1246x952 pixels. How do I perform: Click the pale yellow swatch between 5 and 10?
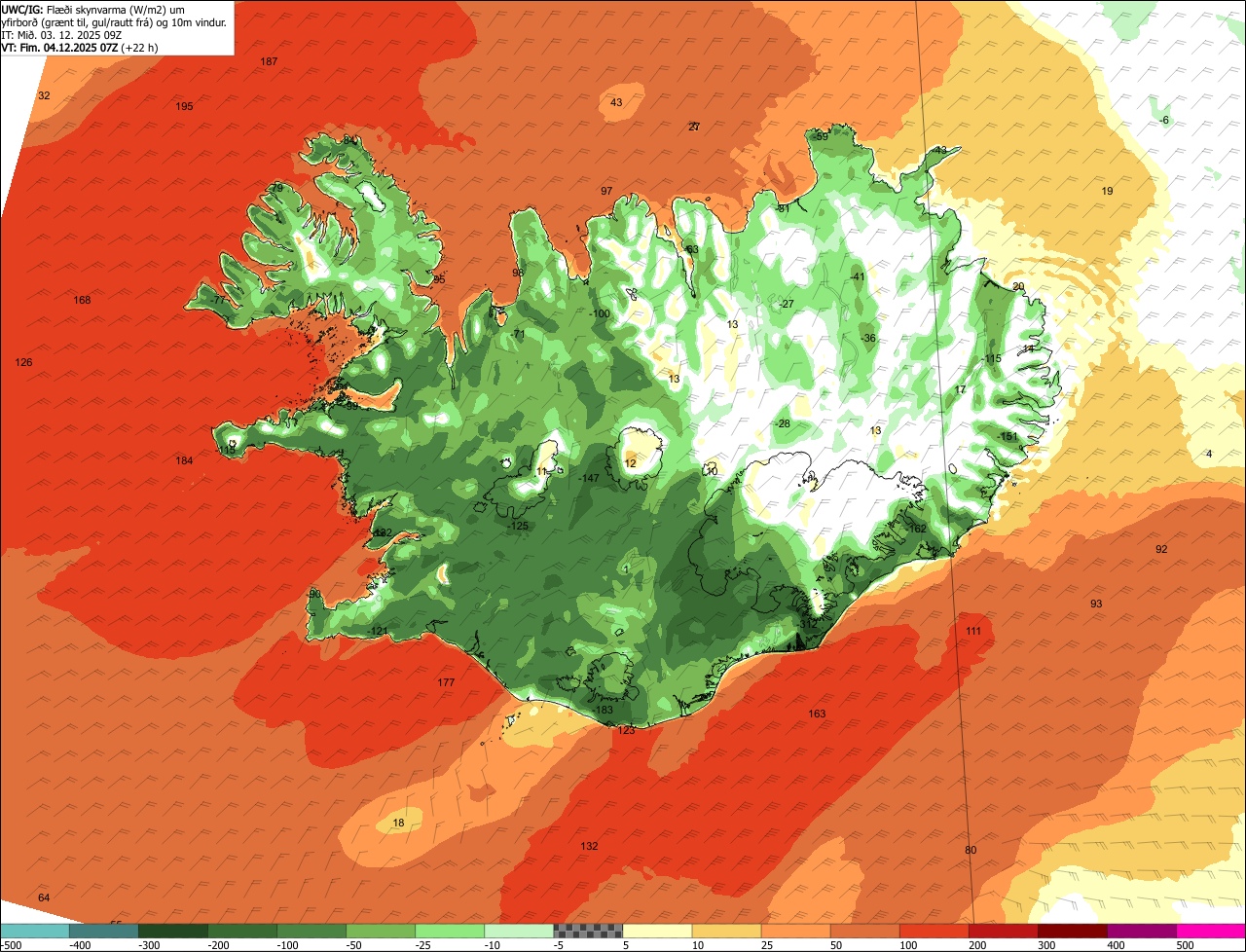tap(656, 931)
